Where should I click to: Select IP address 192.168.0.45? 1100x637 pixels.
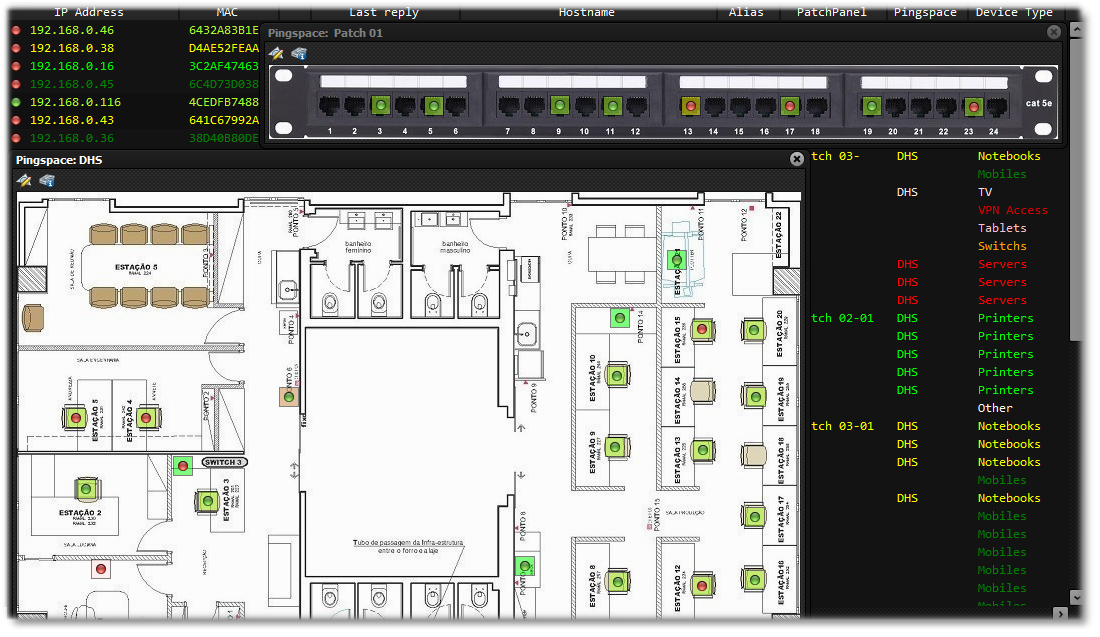coord(72,84)
